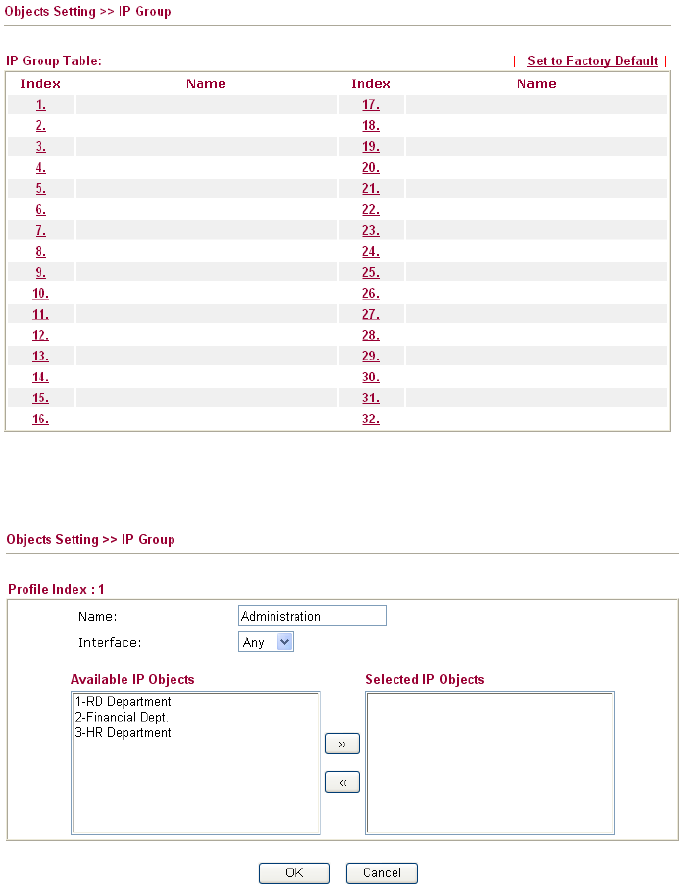Image resolution: width=690 pixels, height=893 pixels.
Task: Open IP group index 32
Action: tap(371, 419)
